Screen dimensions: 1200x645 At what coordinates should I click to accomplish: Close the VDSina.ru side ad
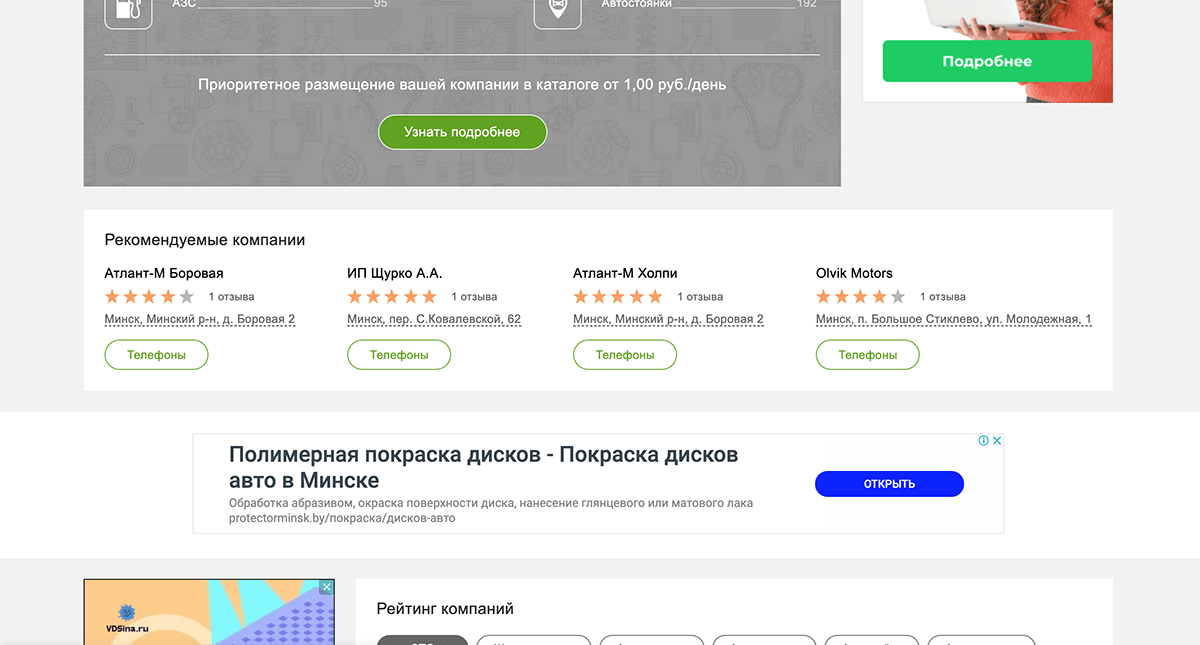(x=327, y=588)
